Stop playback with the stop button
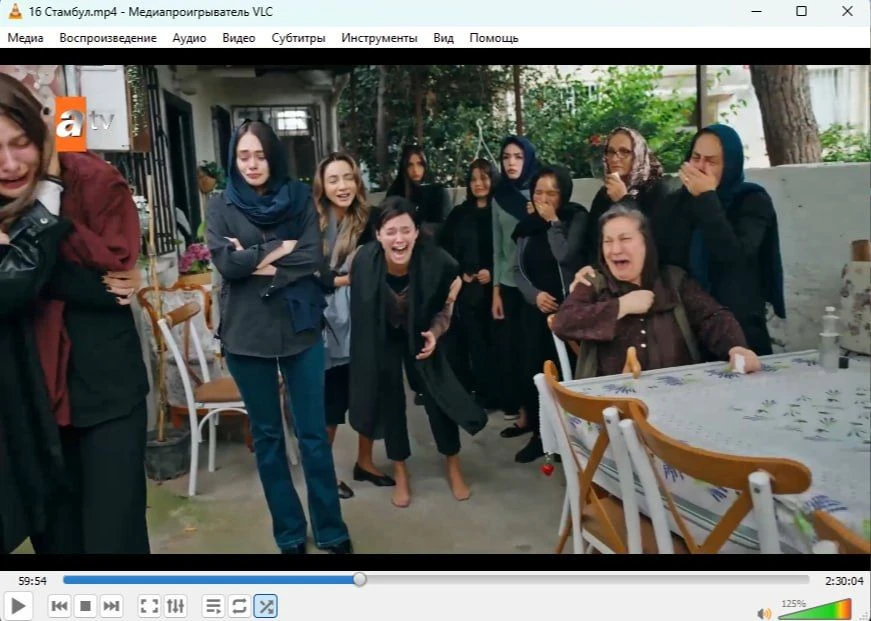Screen dimensions: 871x621 [86, 606]
